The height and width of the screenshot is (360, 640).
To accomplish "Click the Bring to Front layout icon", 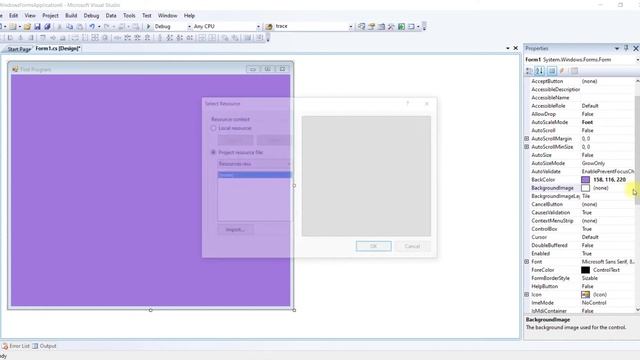I will (224, 38).
